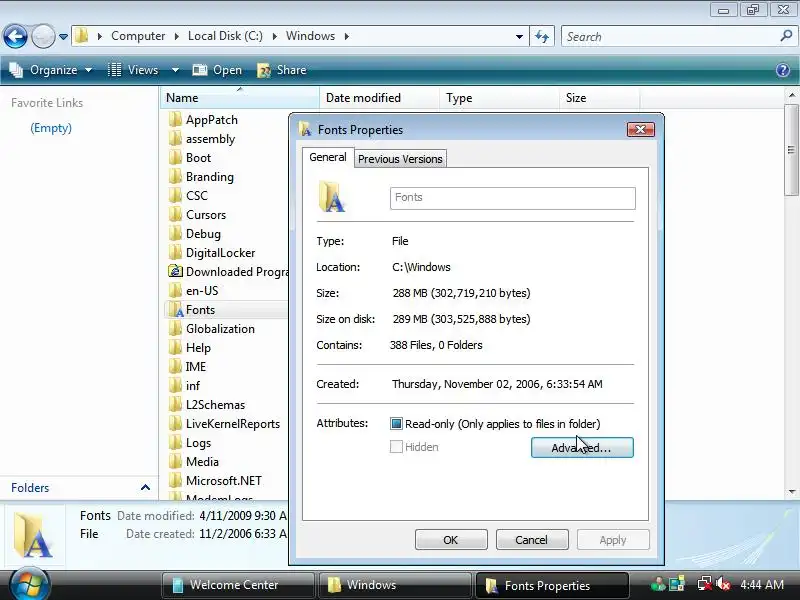Select the Cursors folder icon
Screen dimensions: 800x600
pyautogui.click(x=175, y=214)
